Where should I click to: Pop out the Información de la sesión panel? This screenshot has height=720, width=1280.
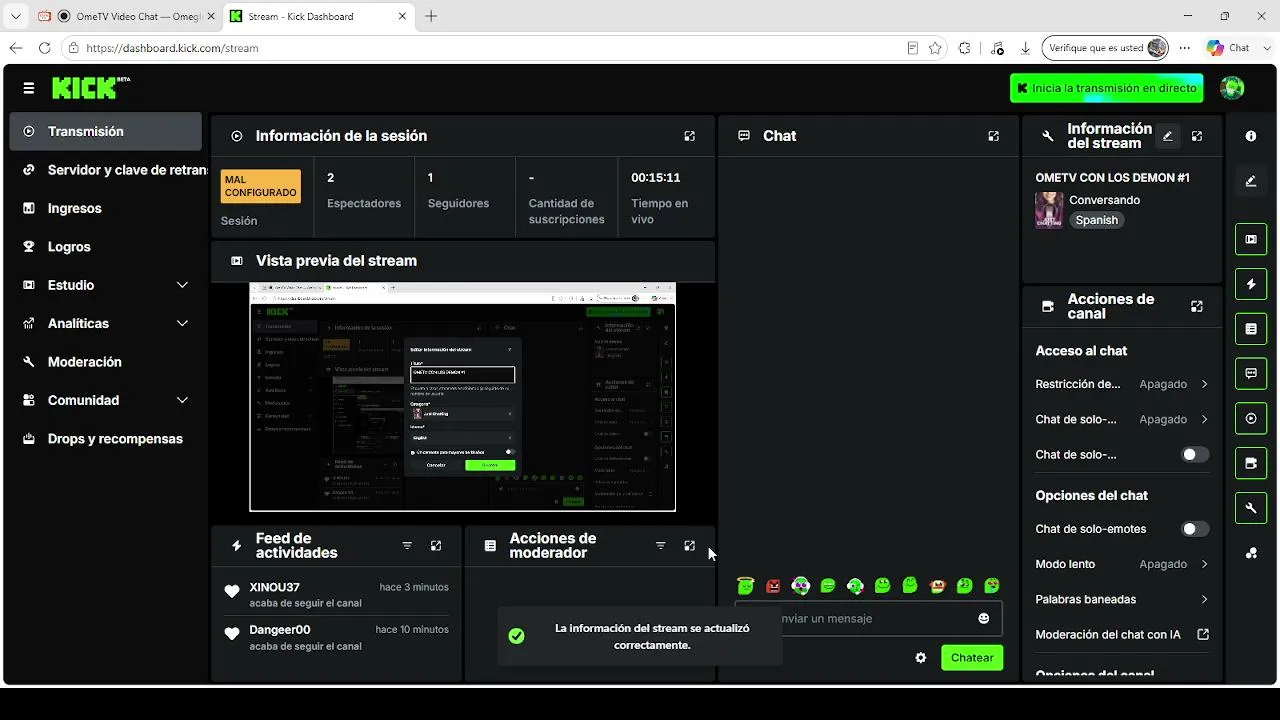[689, 136]
